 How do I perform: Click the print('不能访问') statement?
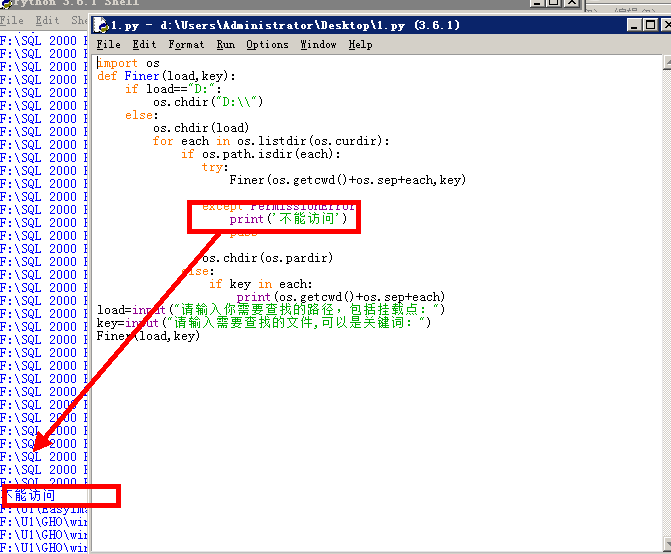coord(289,219)
